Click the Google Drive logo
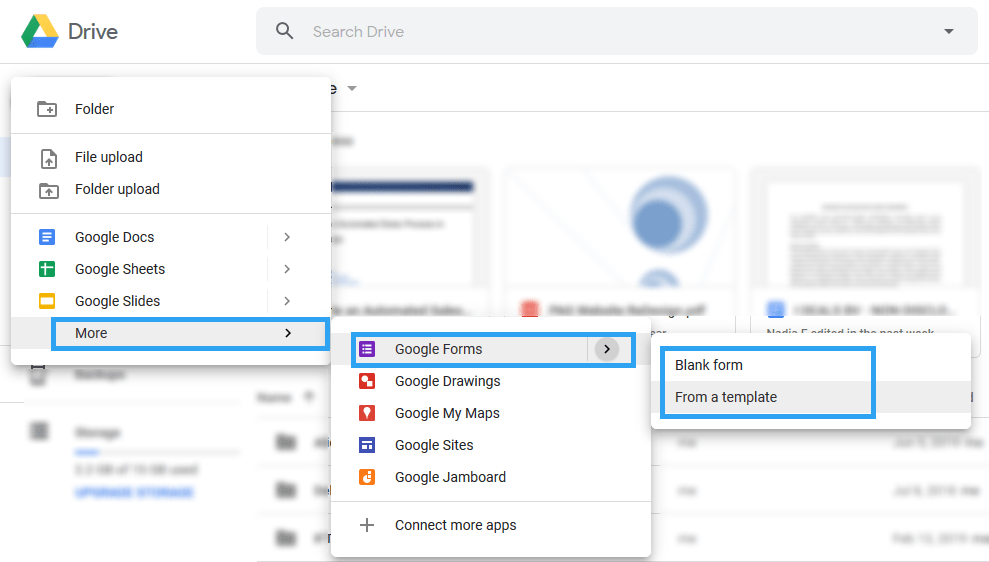The width and height of the screenshot is (989, 562). [40, 31]
